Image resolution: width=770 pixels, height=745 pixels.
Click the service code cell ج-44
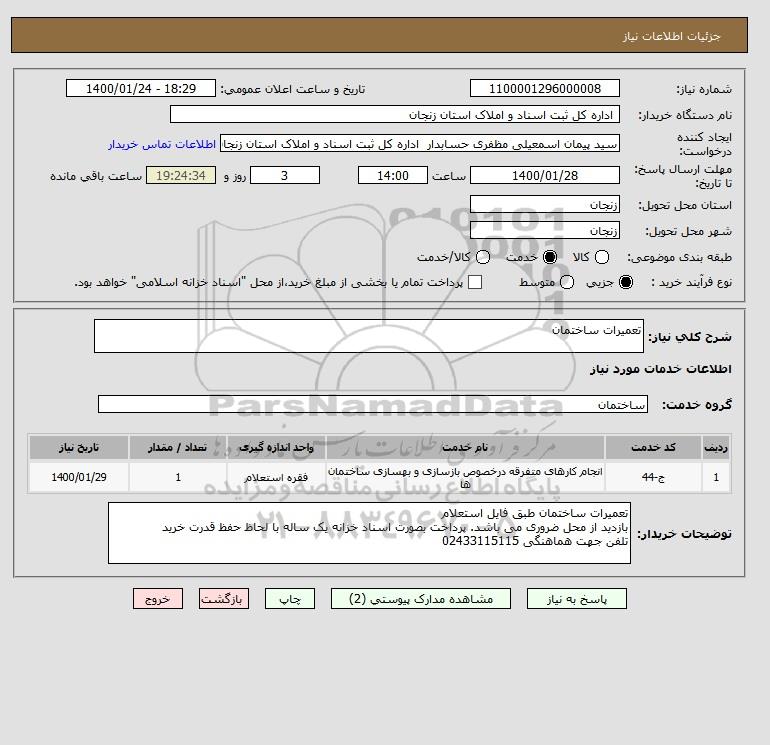[x=653, y=477]
